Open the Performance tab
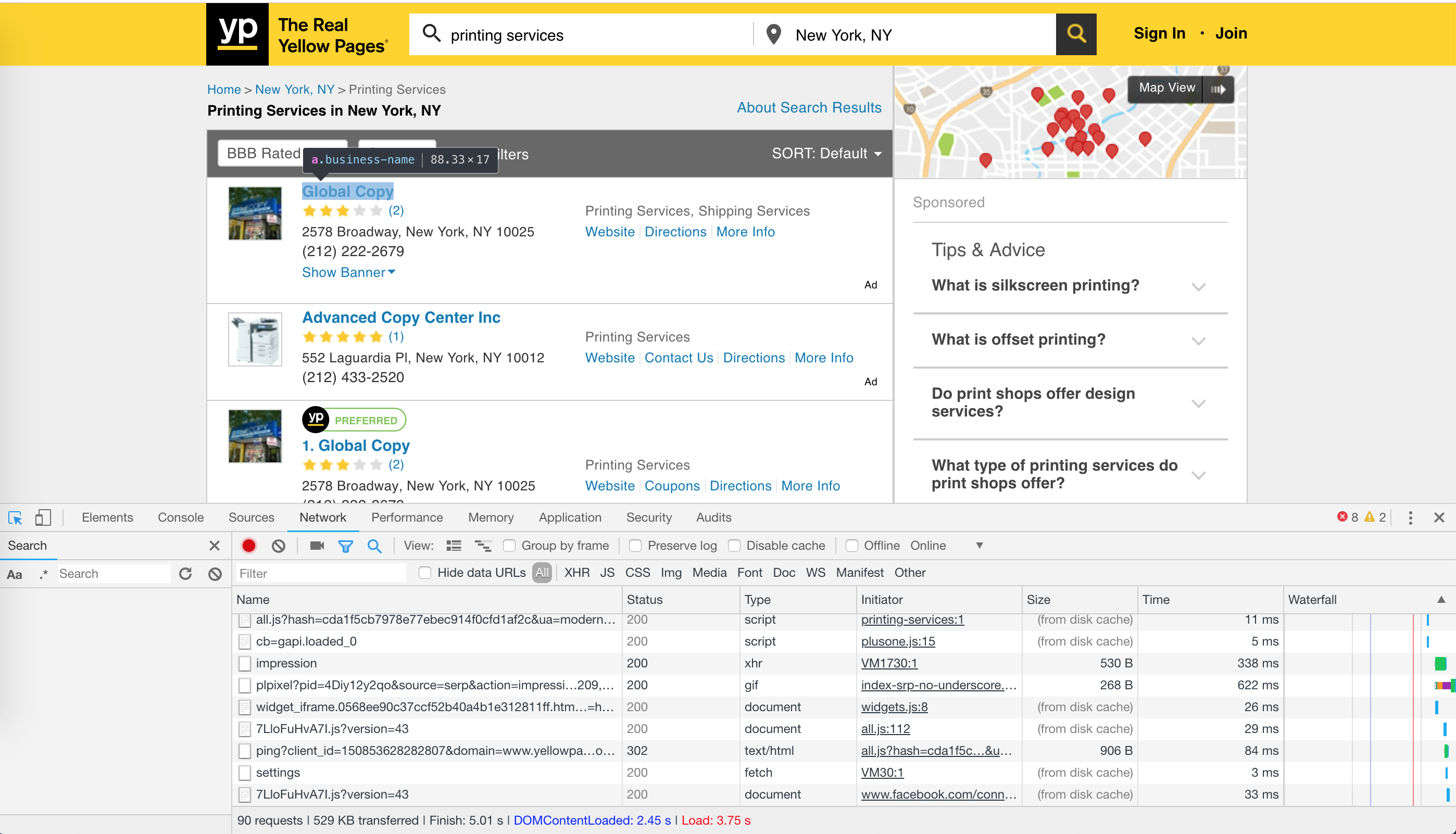Screen dimensions: 1456x834 [407, 518]
